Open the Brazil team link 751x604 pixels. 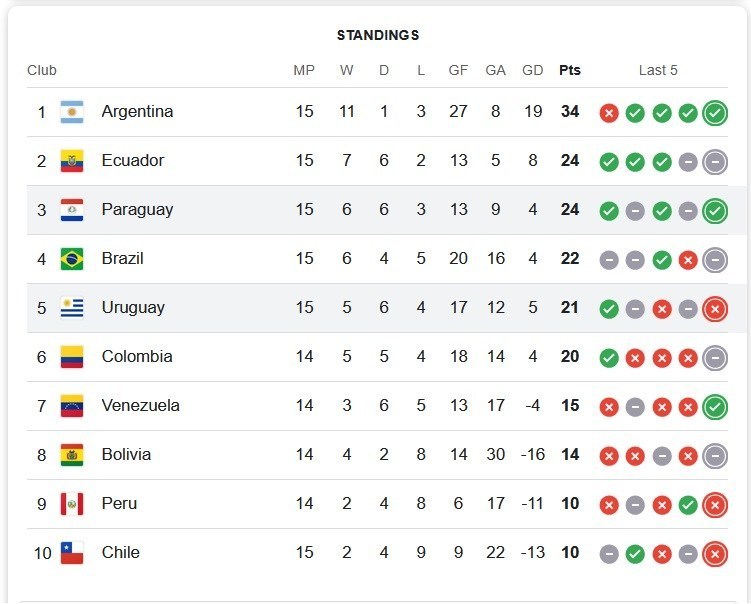click(x=122, y=259)
